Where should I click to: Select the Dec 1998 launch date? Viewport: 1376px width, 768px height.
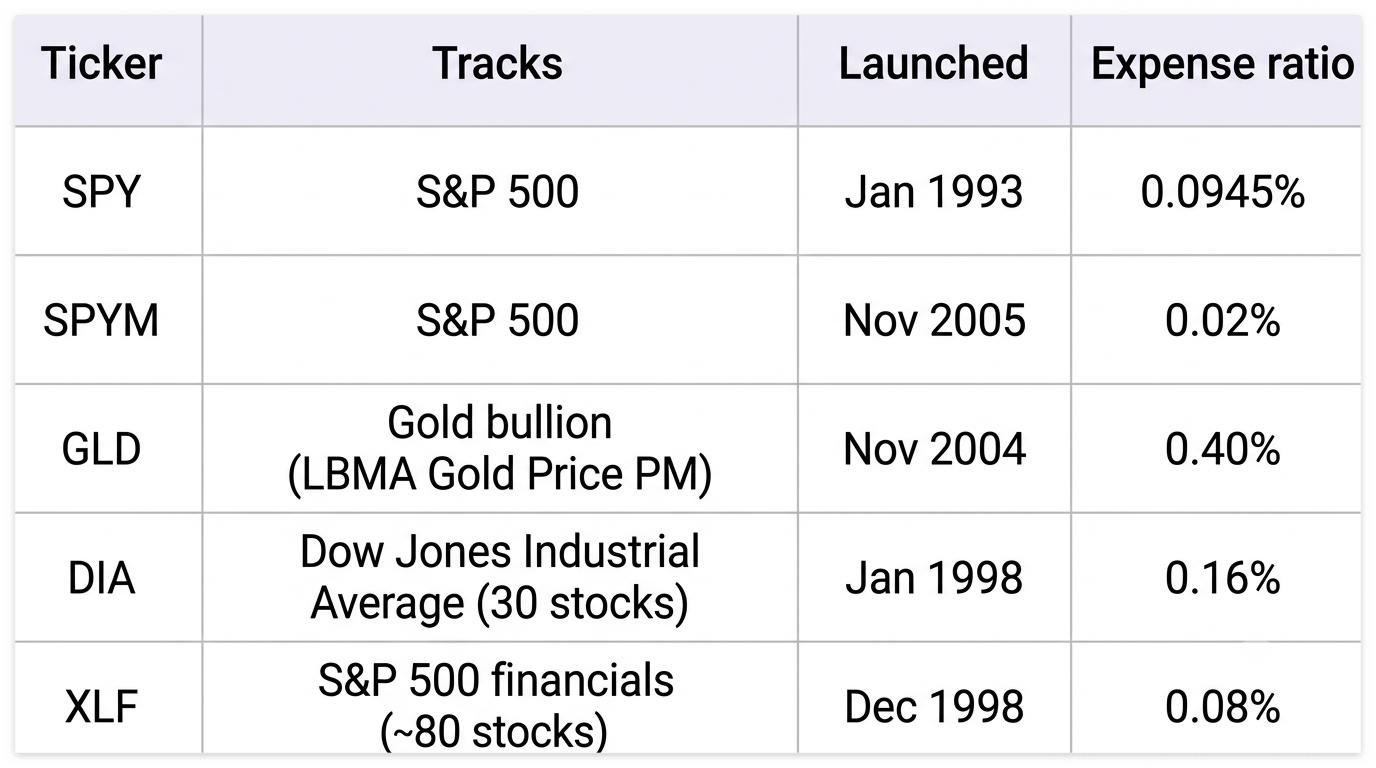(x=934, y=707)
